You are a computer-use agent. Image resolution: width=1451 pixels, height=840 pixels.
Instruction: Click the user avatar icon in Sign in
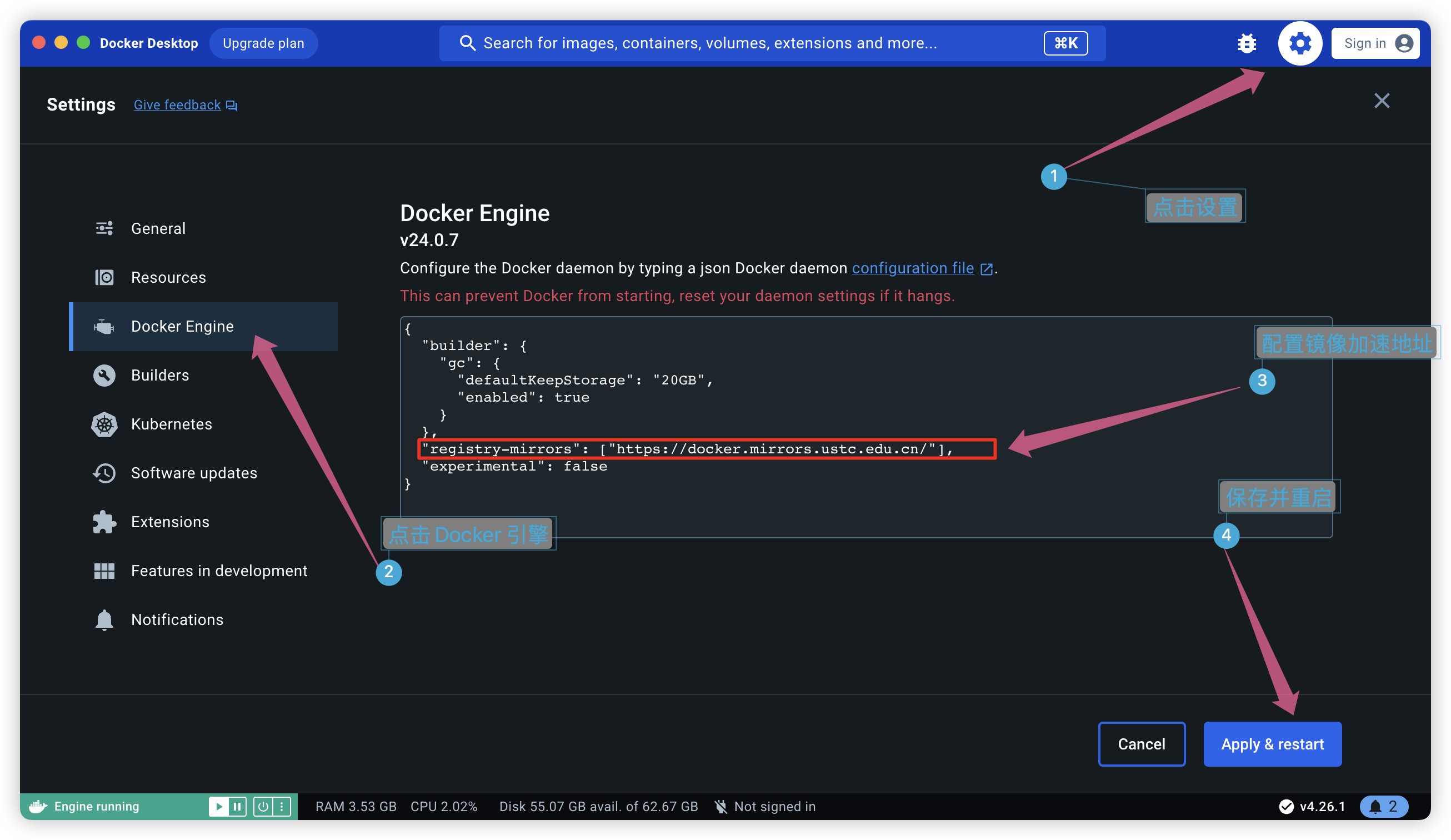(1404, 43)
